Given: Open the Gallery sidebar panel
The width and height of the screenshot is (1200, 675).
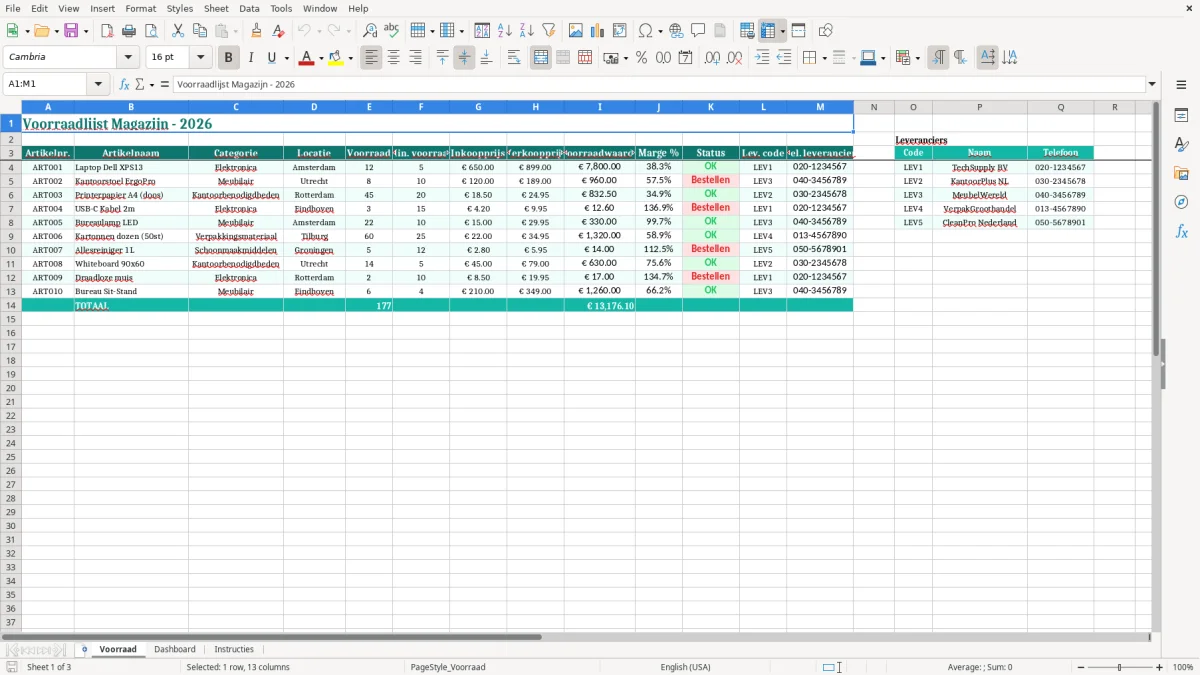Looking at the screenshot, I should point(1181,173).
